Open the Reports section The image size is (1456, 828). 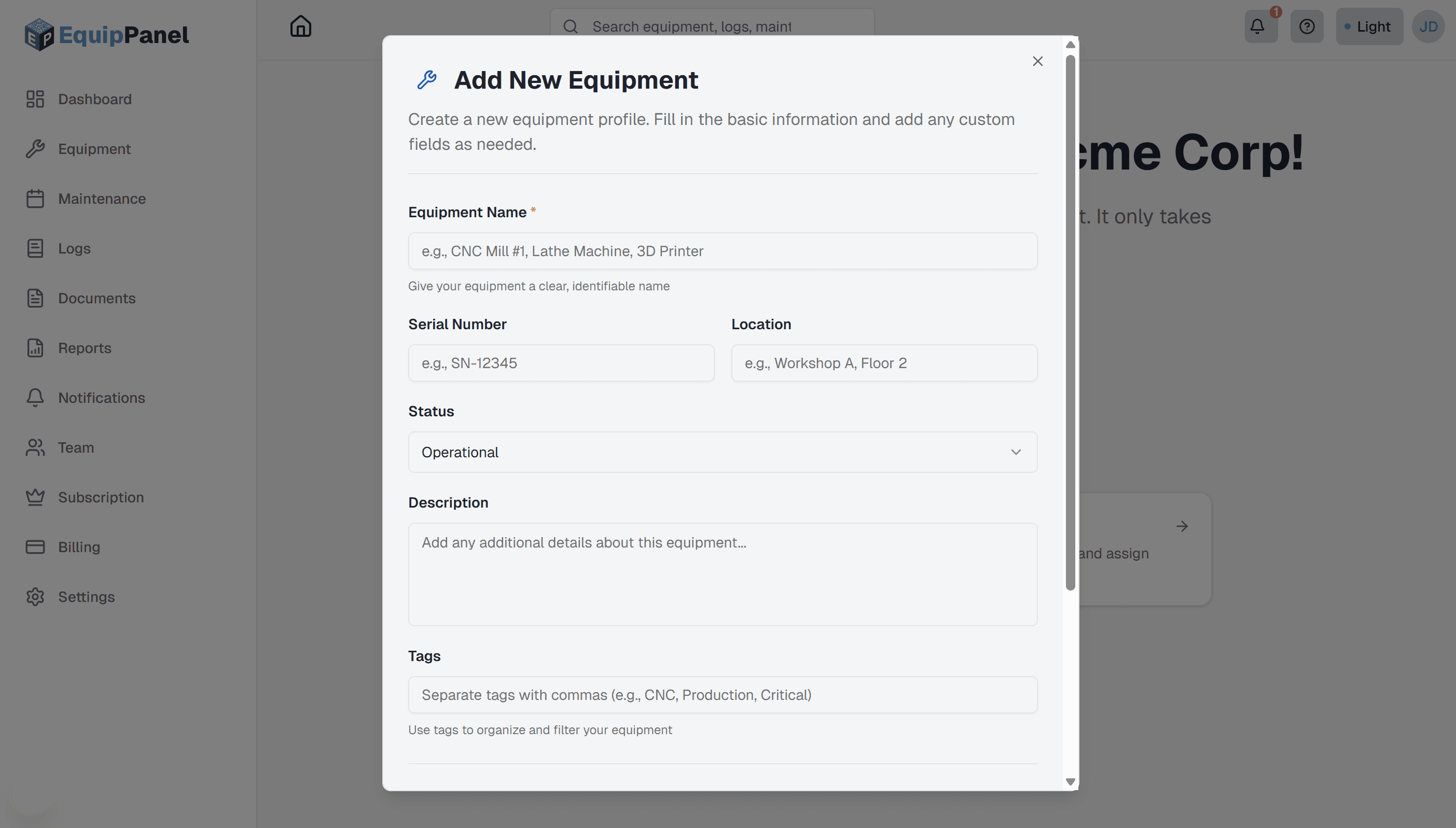85,347
